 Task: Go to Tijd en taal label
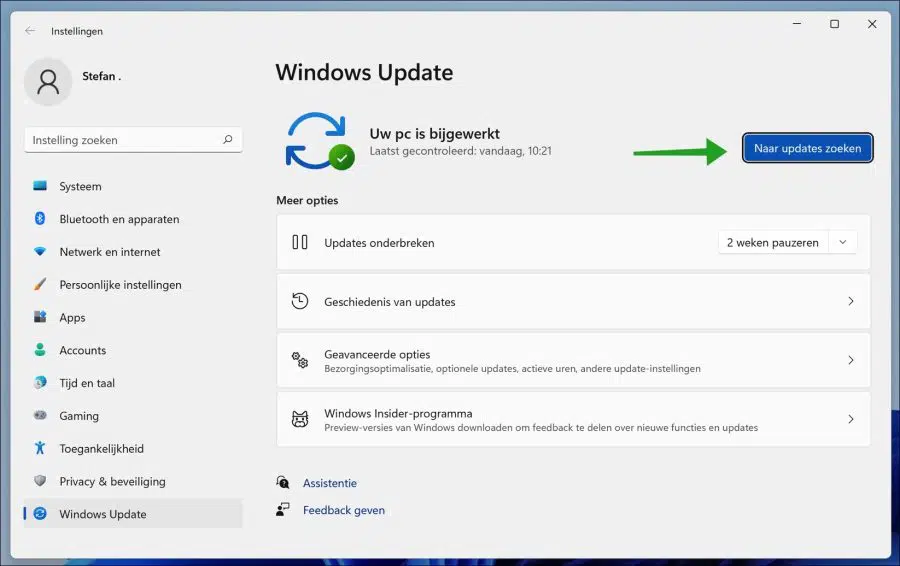[x=87, y=383]
